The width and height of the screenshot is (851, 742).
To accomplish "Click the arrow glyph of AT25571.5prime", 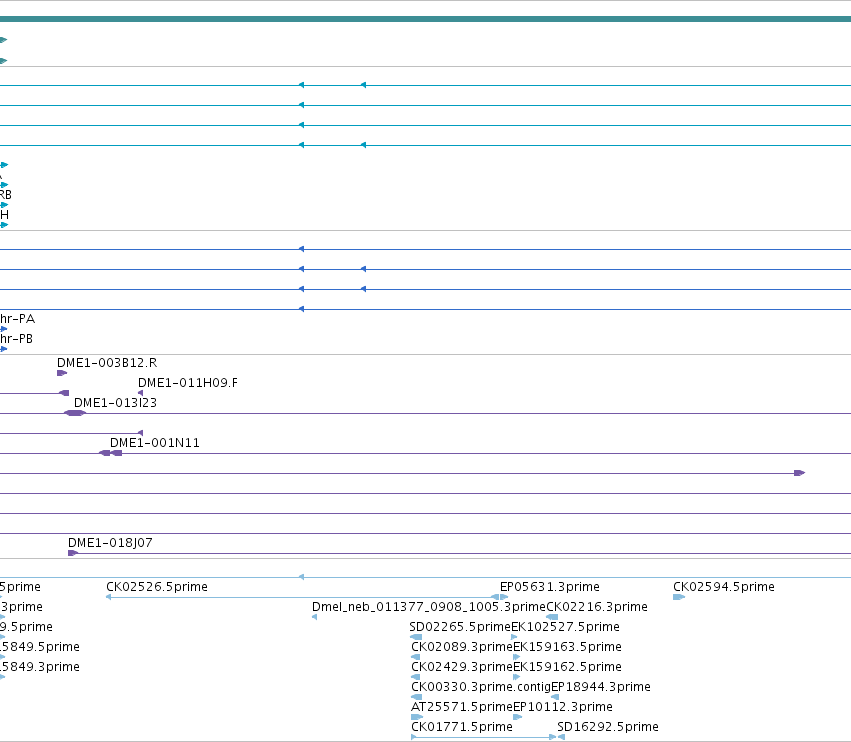I will [417, 718].
